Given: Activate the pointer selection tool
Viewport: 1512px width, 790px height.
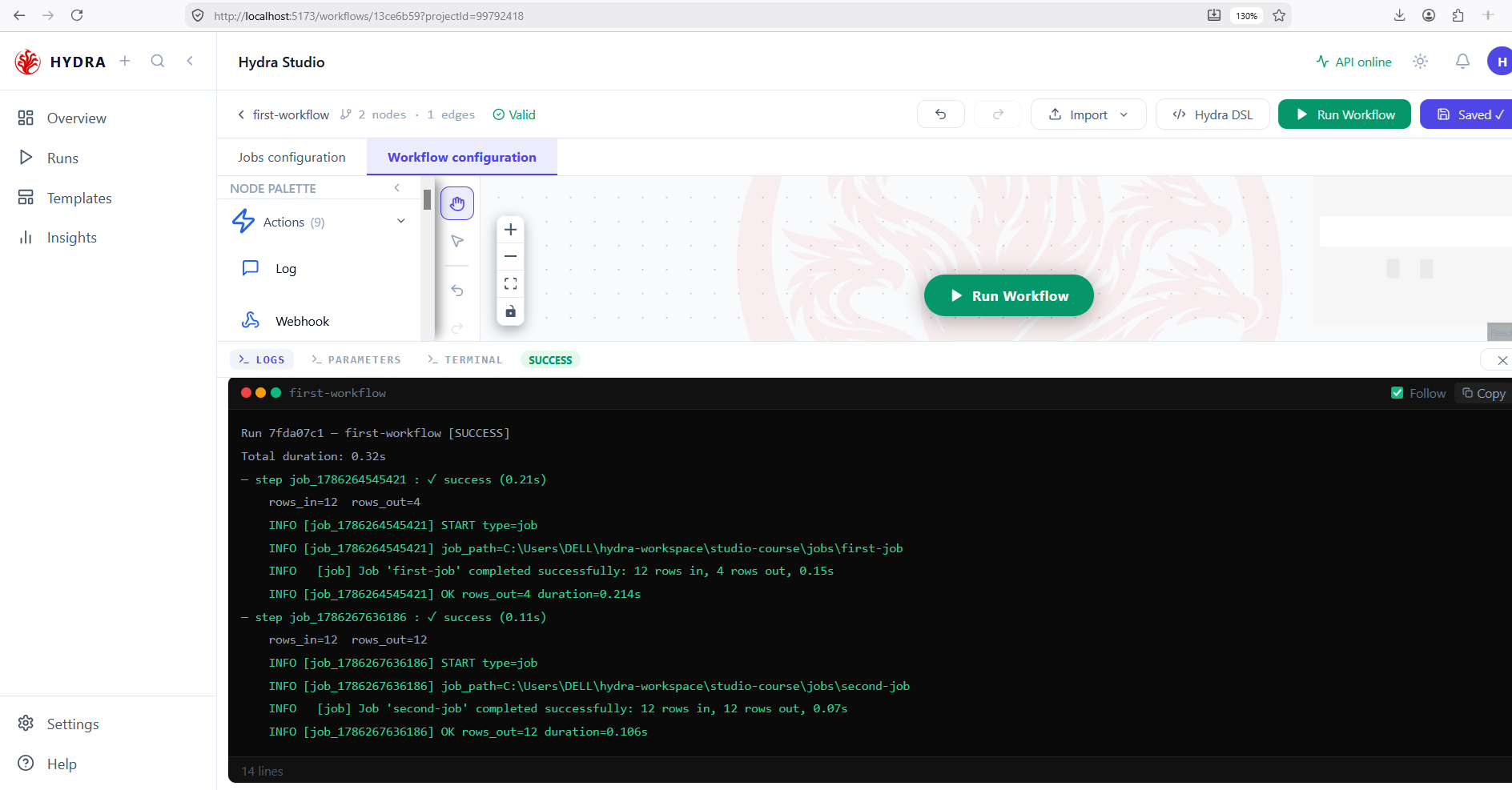Looking at the screenshot, I should [x=457, y=241].
